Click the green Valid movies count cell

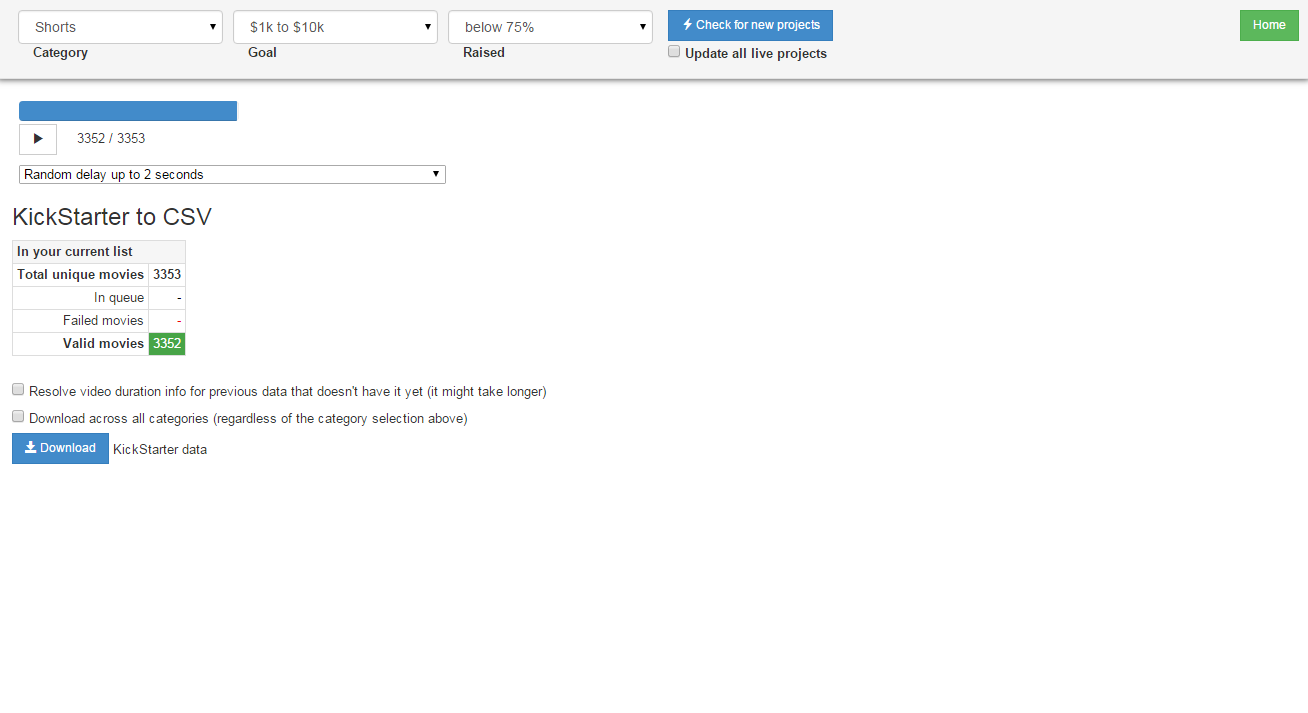[x=167, y=343]
